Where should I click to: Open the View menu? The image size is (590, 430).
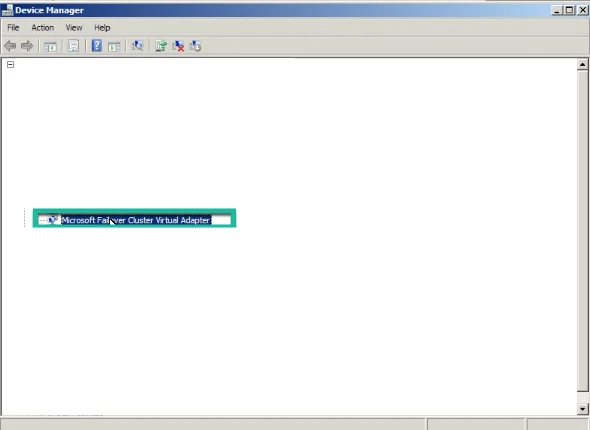tap(74, 28)
